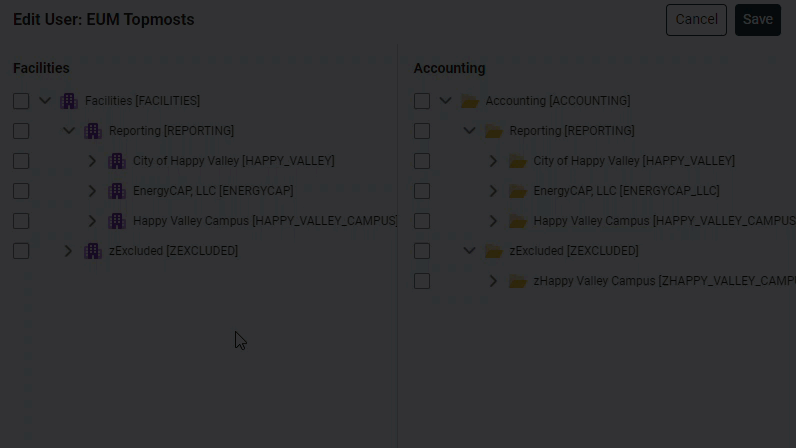Click the Accounting root folder icon
This screenshot has width=796, height=448.
click(470, 101)
